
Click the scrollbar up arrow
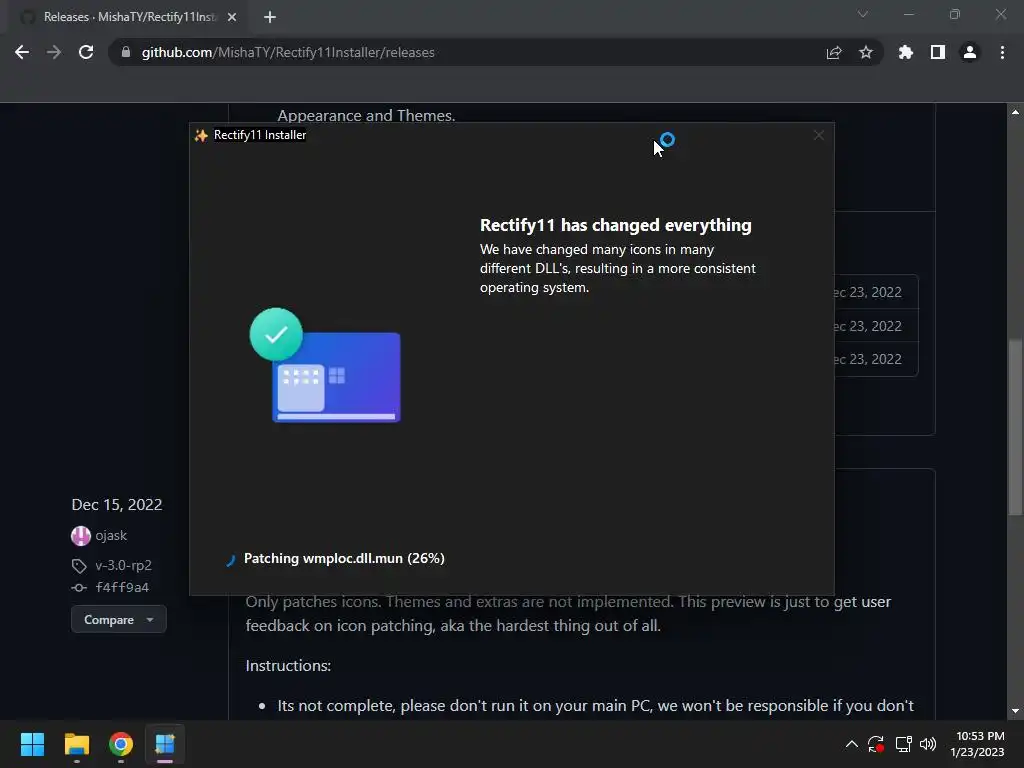point(1015,112)
